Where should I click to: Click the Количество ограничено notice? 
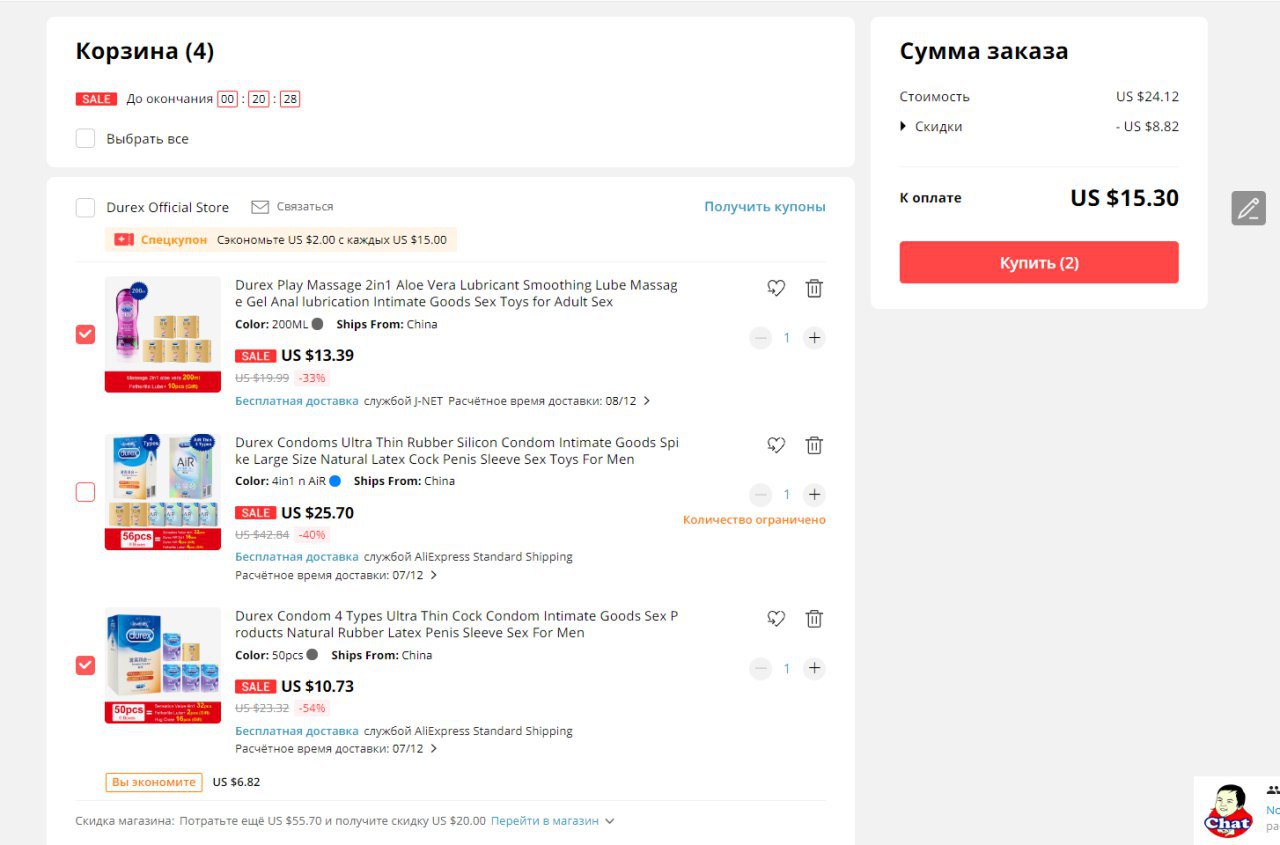point(754,520)
